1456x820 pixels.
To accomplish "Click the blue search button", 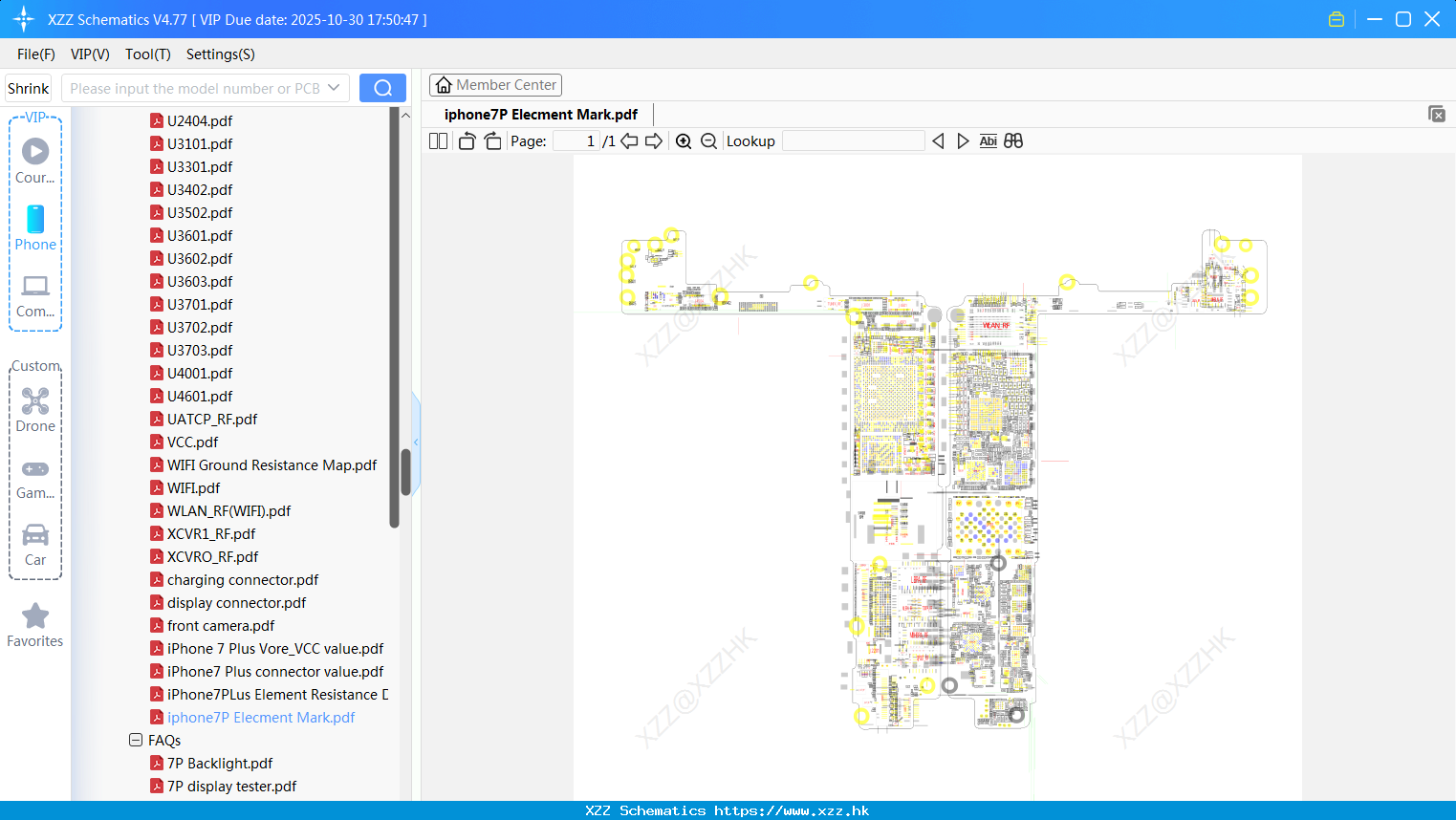I will pos(382,88).
